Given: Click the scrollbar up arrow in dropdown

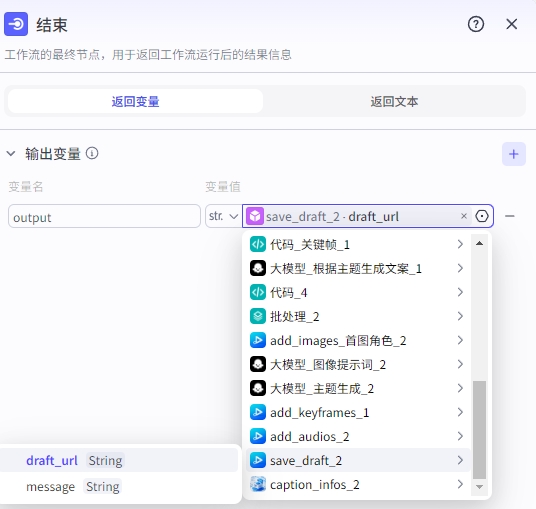Looking at the screenshot, I should click(479, 243).
